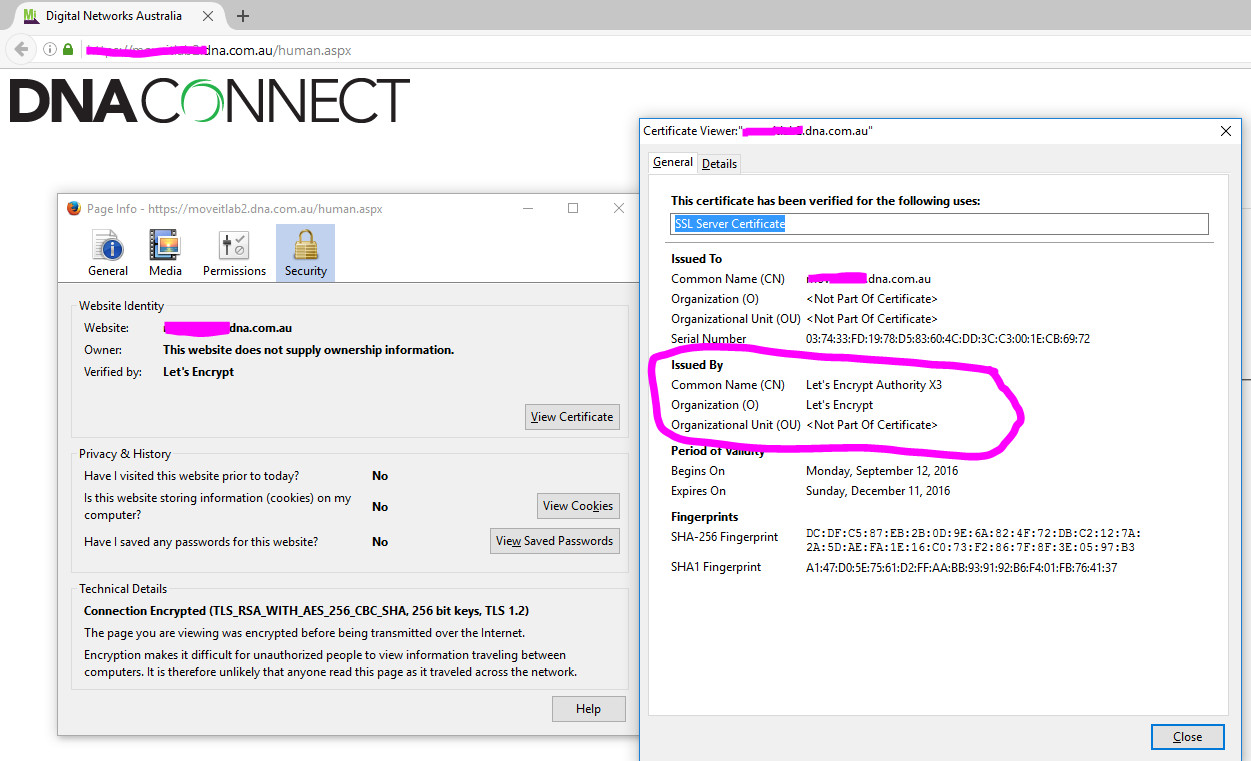This screenshot has width=1251, height=761.
Task: Click the Expires On date Sunday, December 11, 2016
Action: pos(880,491)
